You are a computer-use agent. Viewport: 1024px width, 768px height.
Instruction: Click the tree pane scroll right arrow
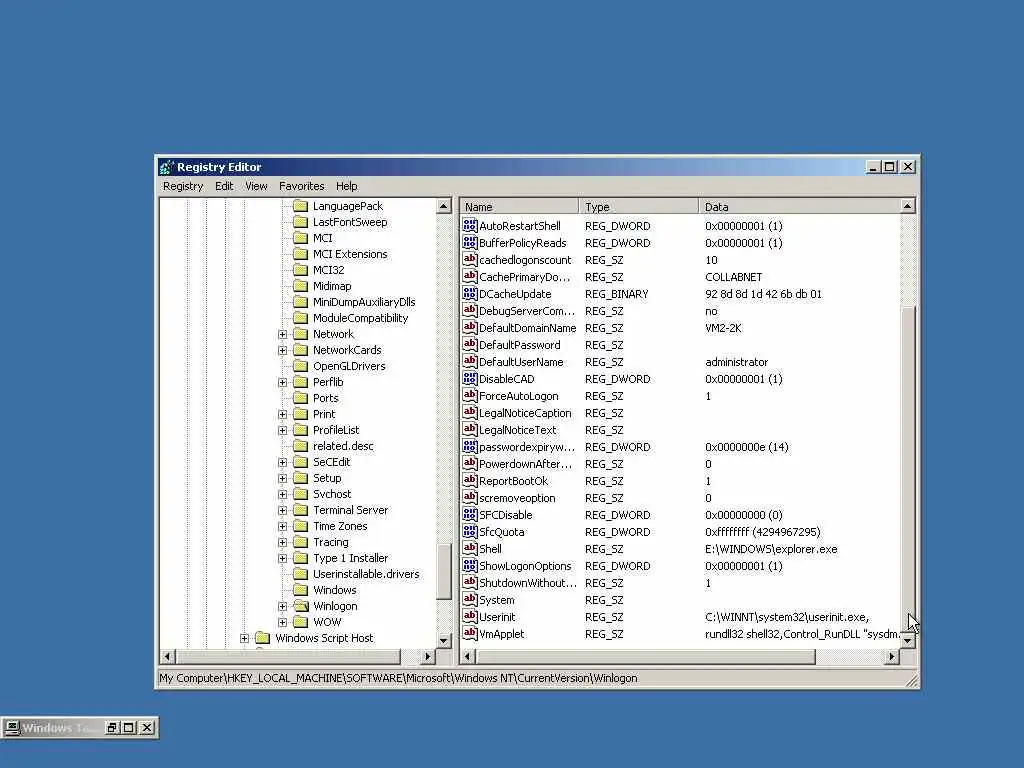[428, 656]
